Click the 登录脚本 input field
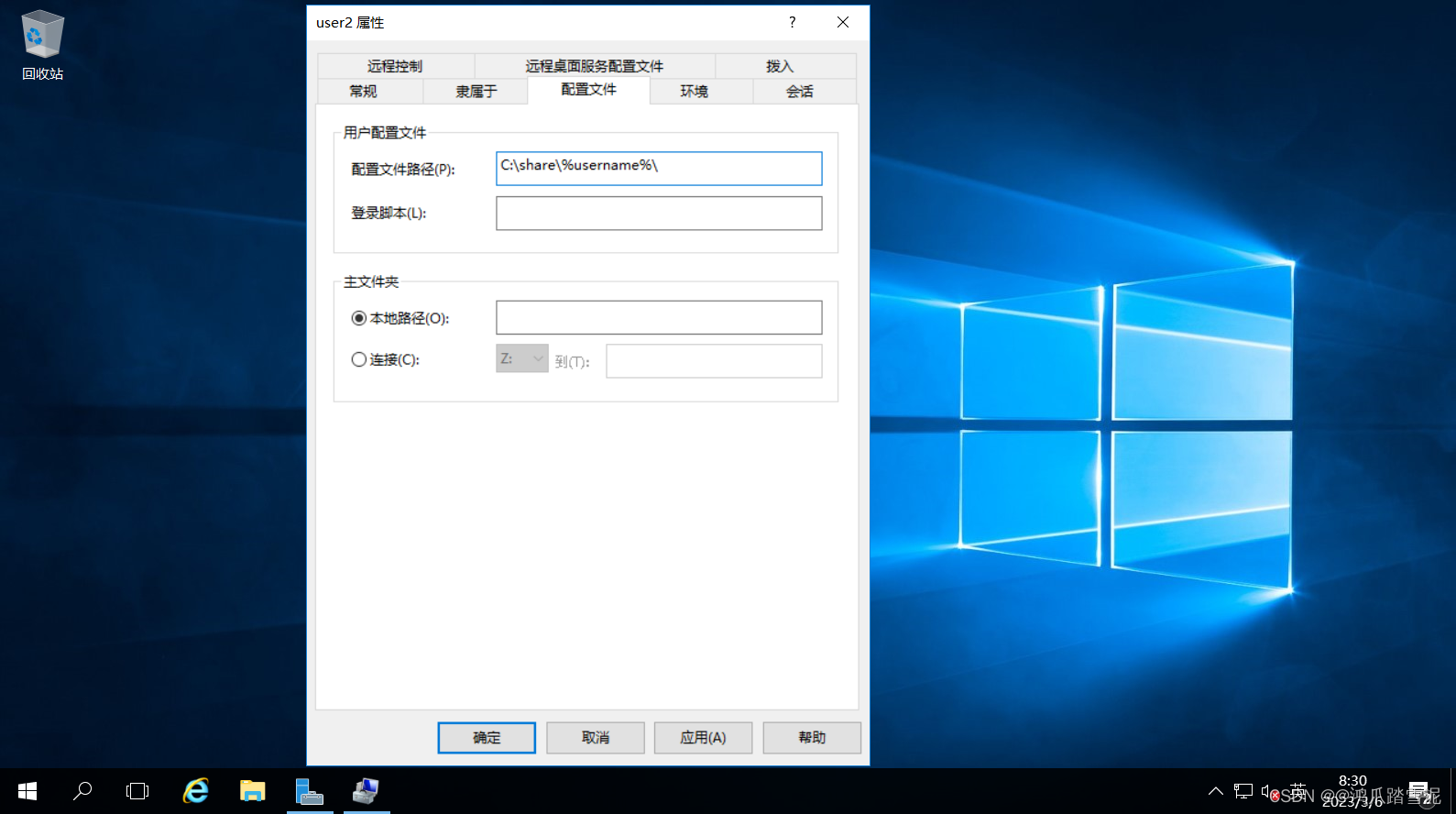The width and height of the screenshot is (1456, 814). (659, 214)
